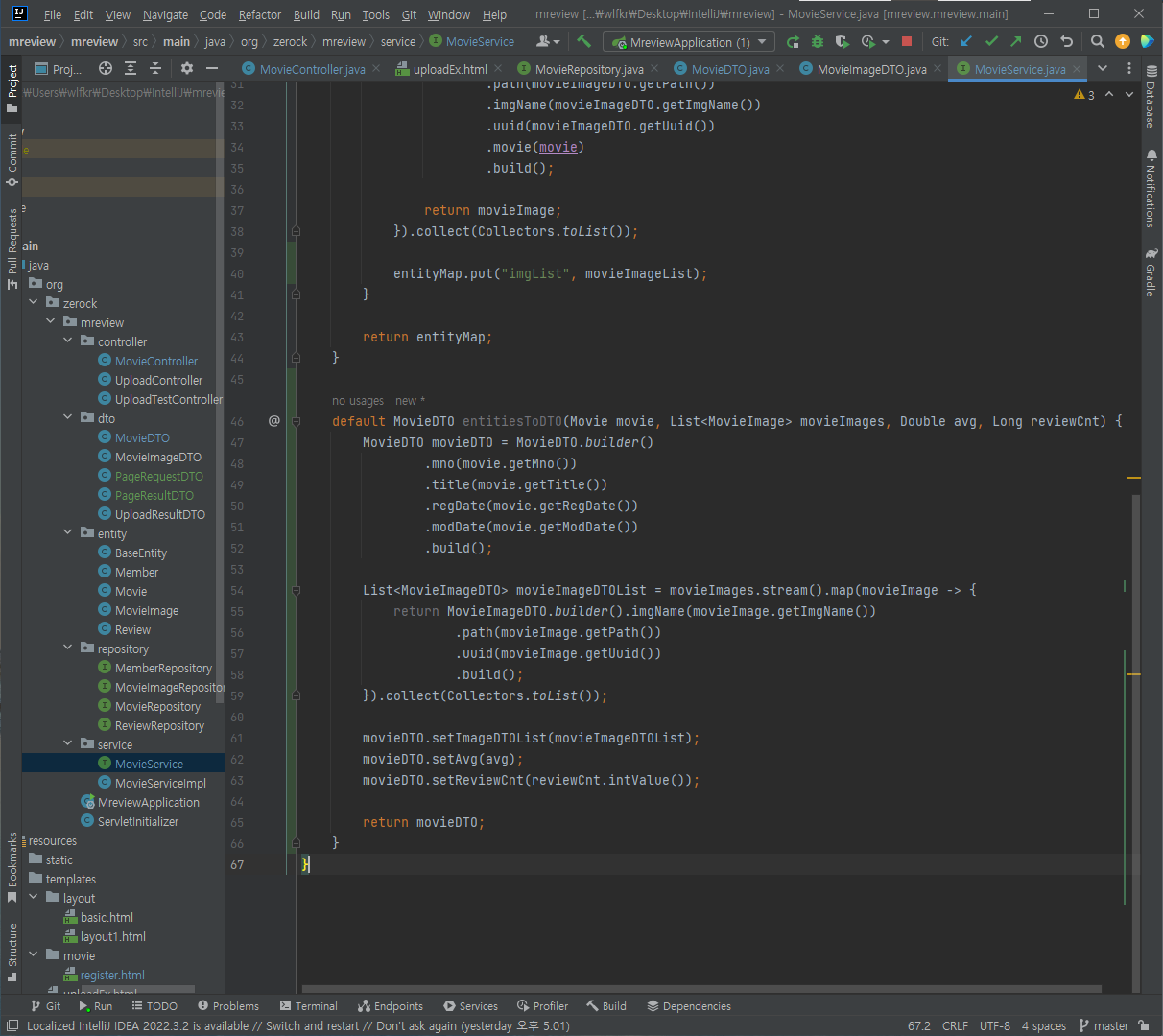The image size is (1163, 1036).
Task: Show Git history clock icon
Action: 1041,41
